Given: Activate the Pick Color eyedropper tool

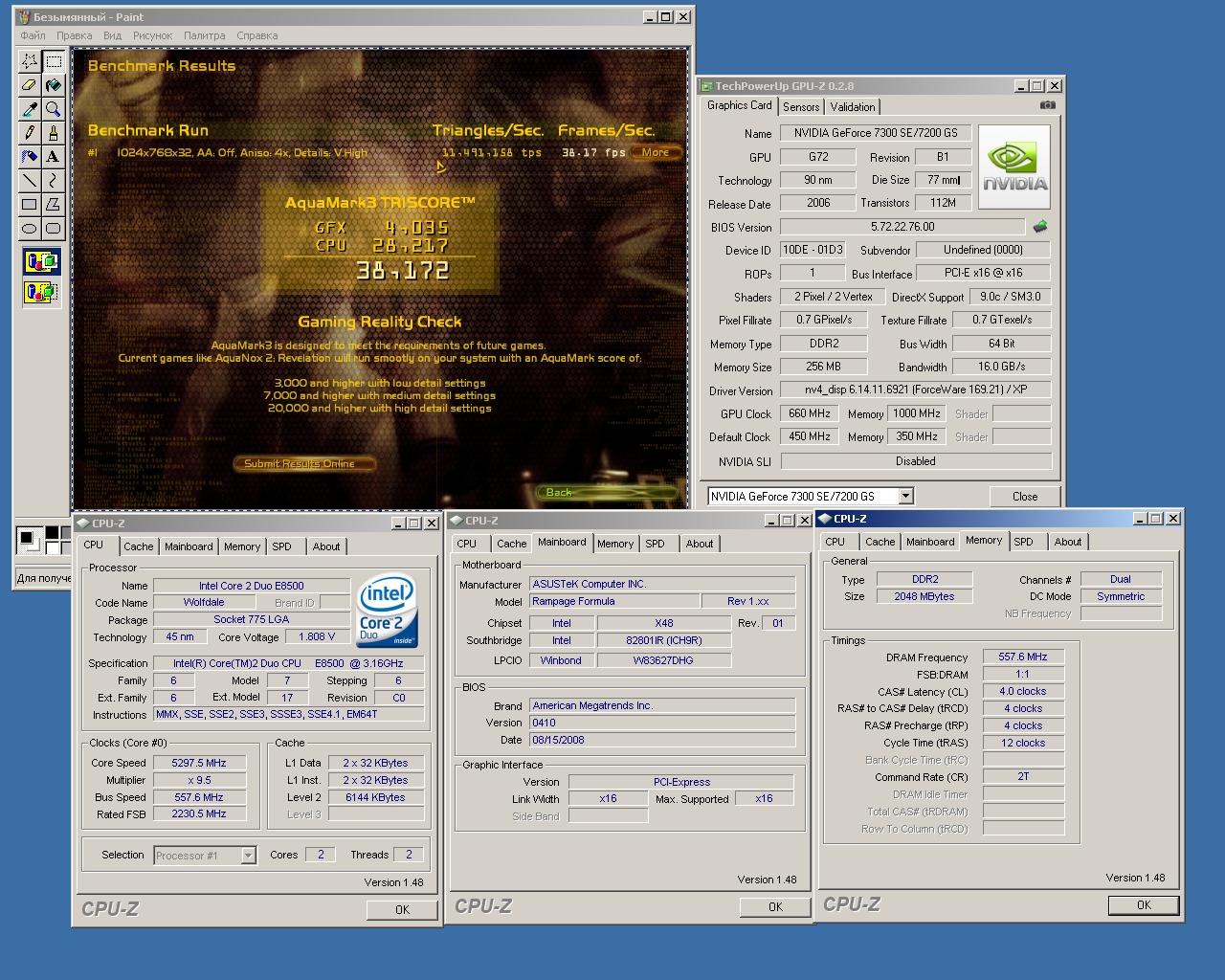Looking at the screenshot, I should click(x=30, y=109).
